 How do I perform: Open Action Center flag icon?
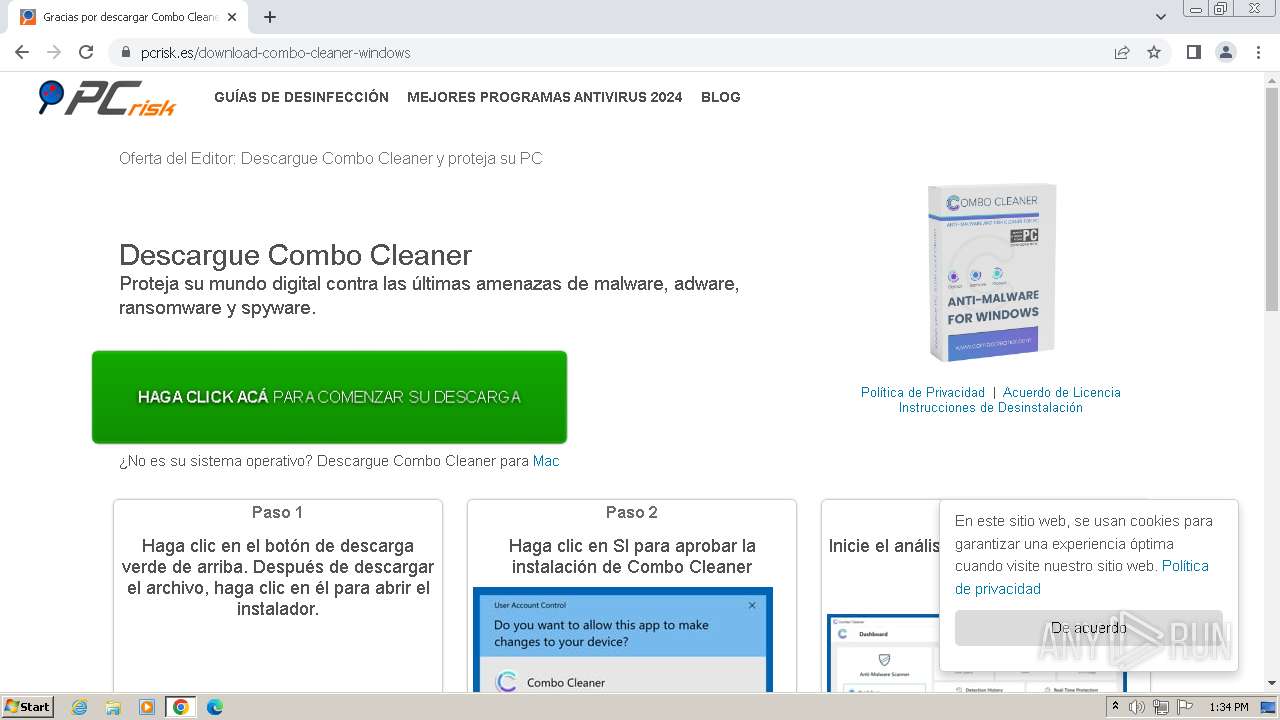1185,707
